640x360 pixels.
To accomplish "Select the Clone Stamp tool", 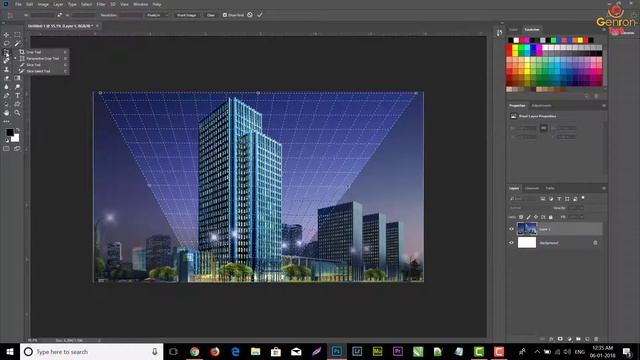I will point(6,69).
